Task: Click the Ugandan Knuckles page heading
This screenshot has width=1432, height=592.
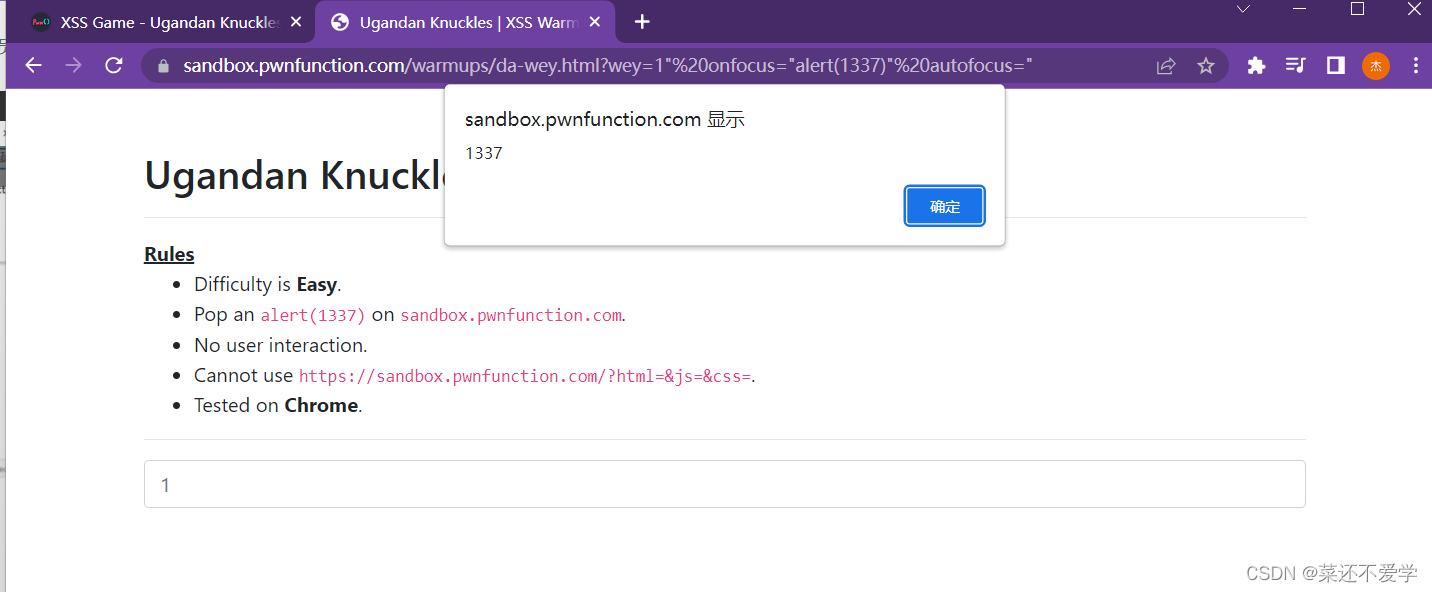Action: click(x=297, y=176)
